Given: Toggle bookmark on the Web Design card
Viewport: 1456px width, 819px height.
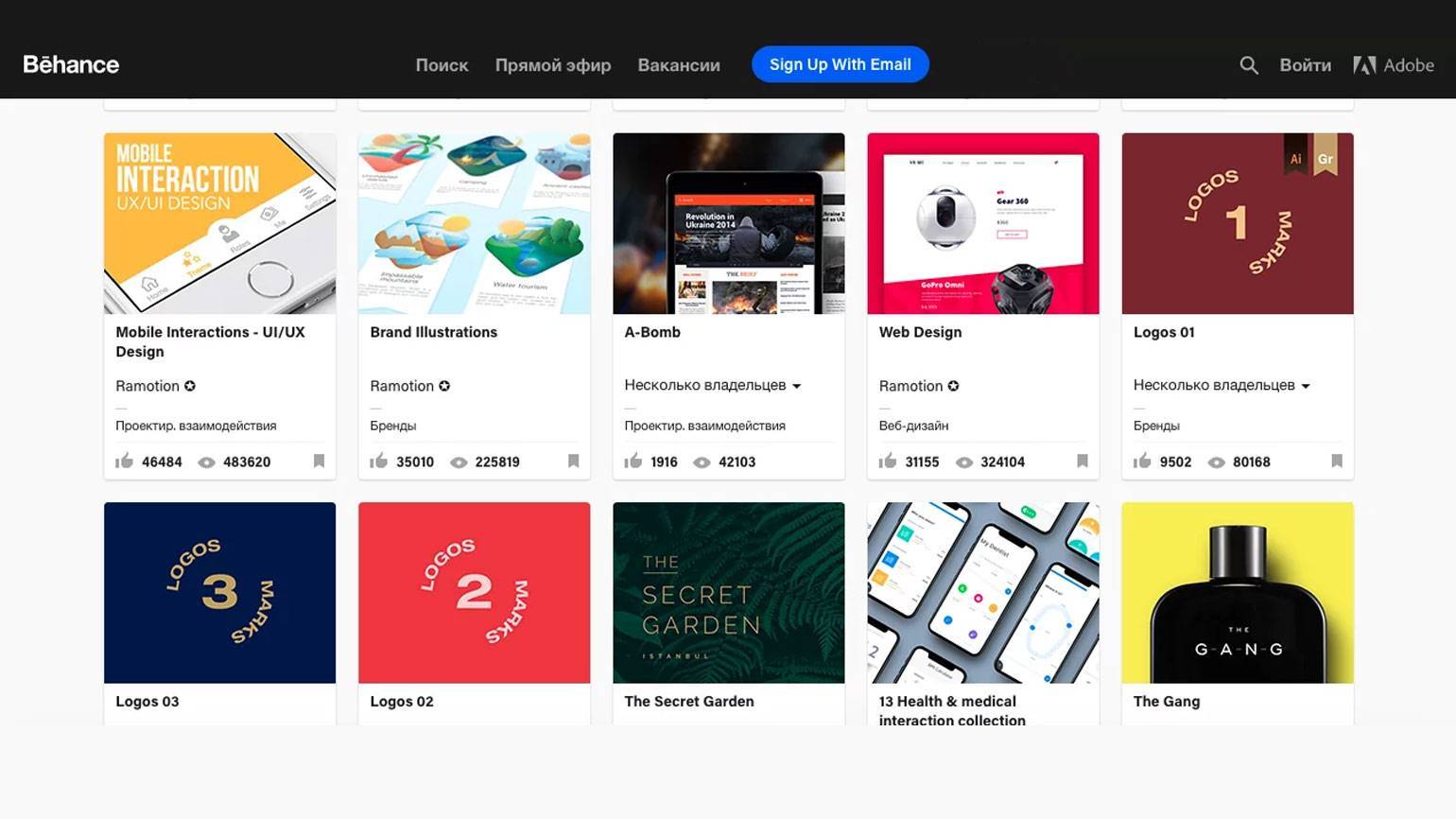Looking at the screenshot, I should (1083, 462).
